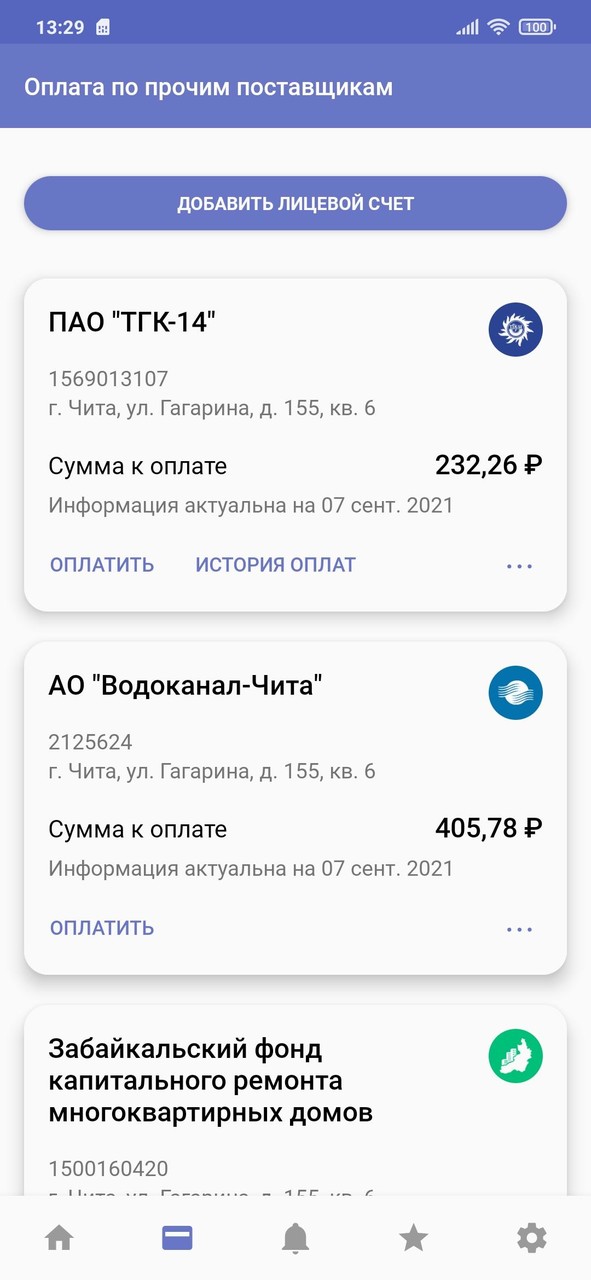
Task: Tap the amount 232,26 ₽ on ТГК-14
Action: 489,464
